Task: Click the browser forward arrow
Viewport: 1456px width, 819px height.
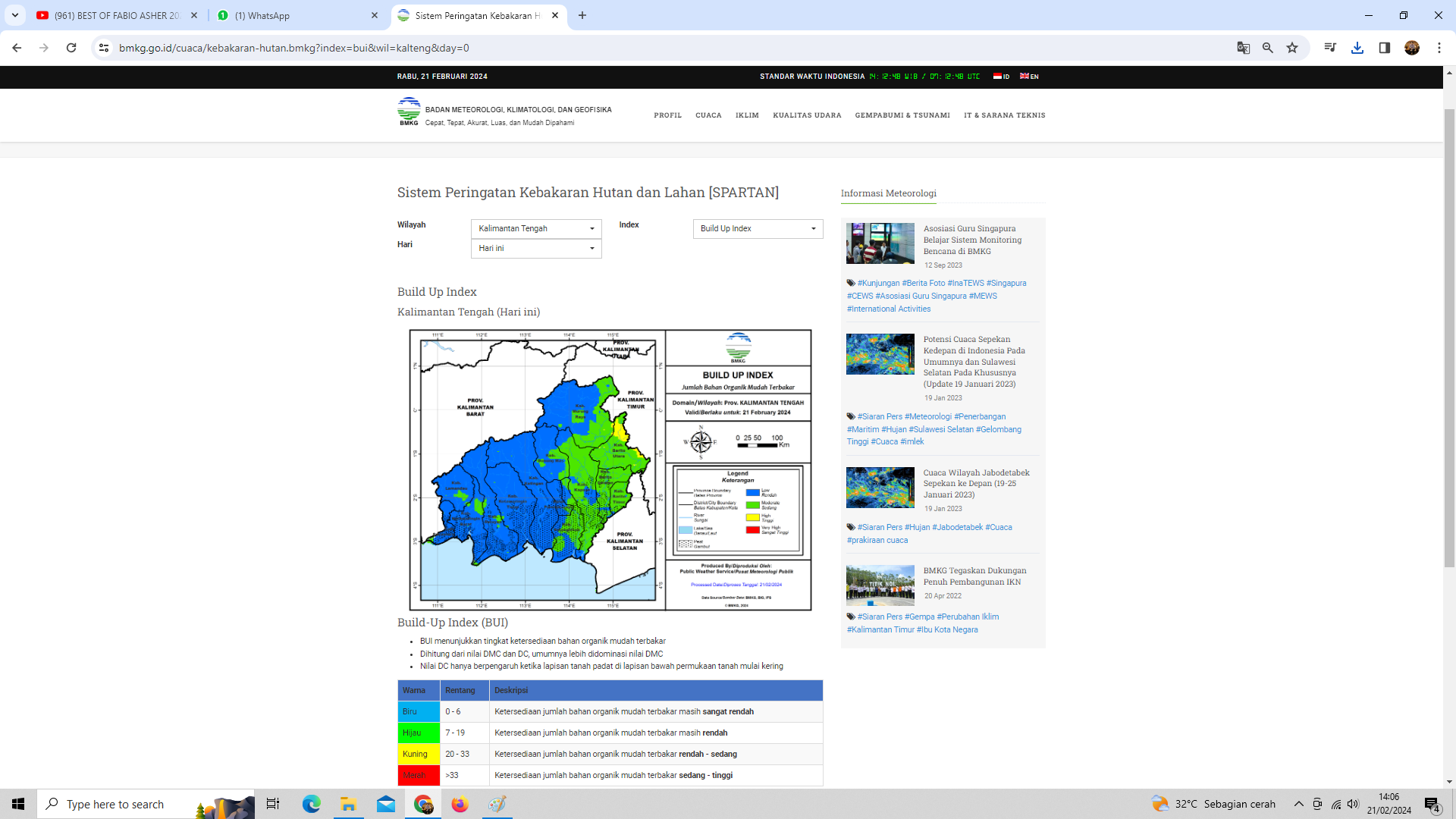Action: [44, 48]
